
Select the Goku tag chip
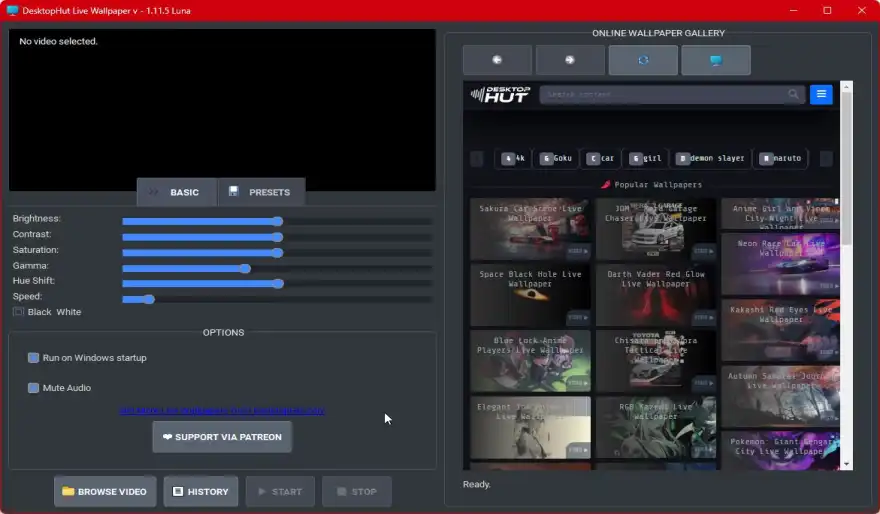tap(556, 158)
